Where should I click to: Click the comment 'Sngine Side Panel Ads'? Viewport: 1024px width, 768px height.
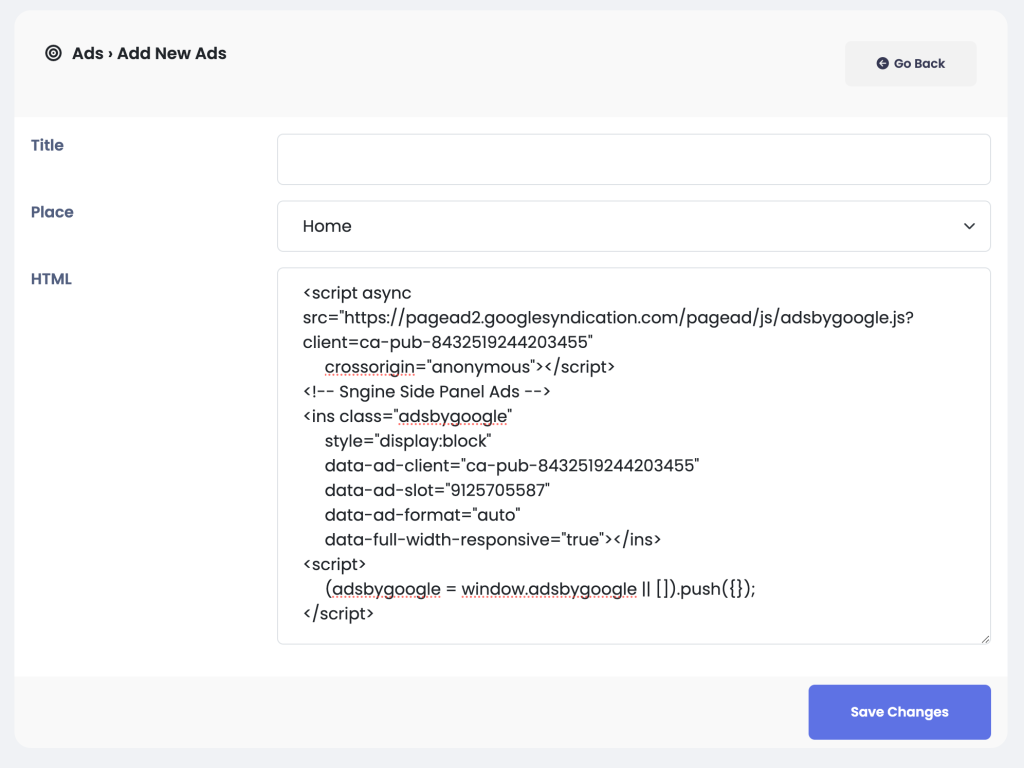[429, 392]
